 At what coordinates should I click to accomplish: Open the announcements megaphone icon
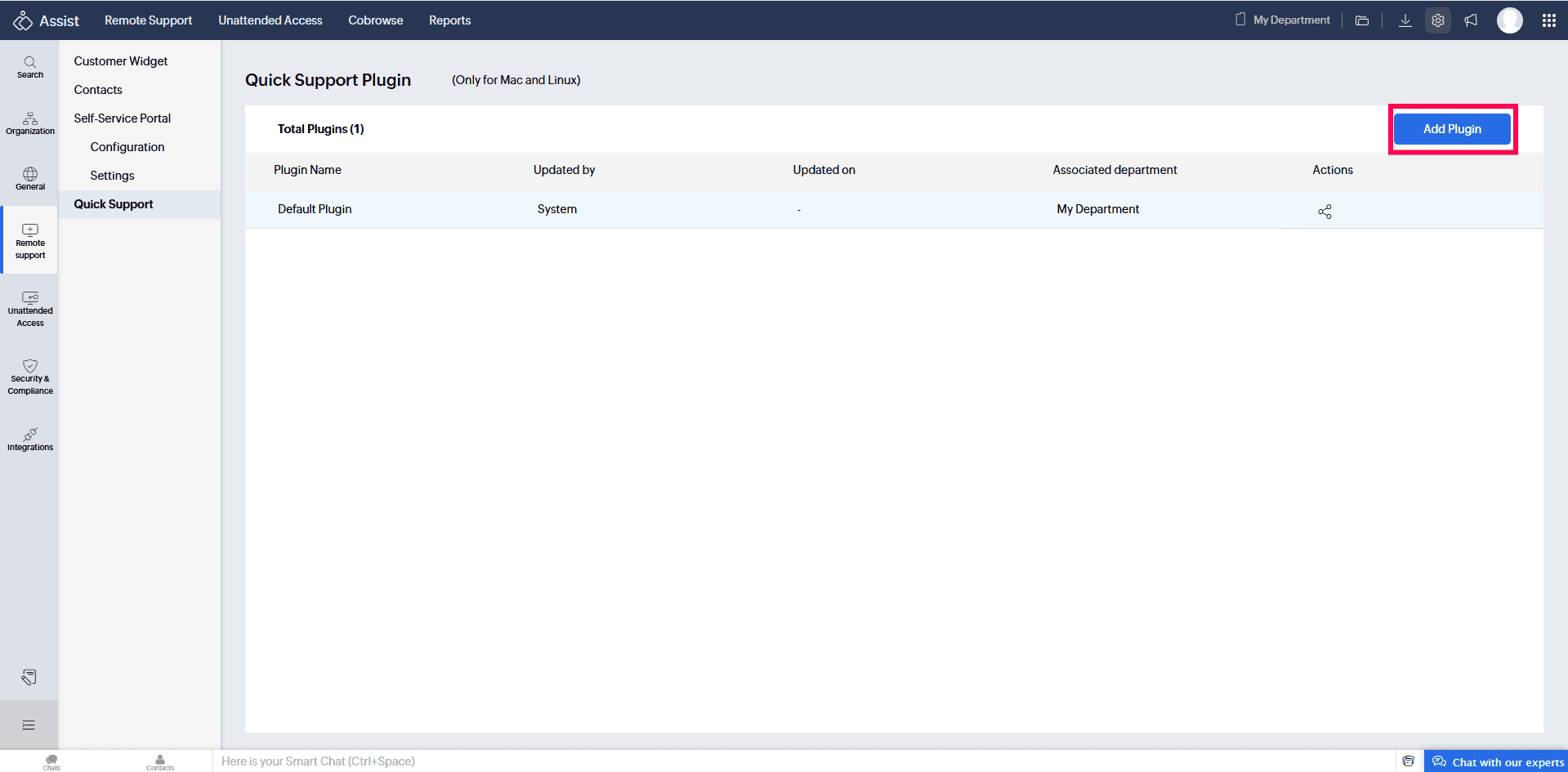point(1471,20)
